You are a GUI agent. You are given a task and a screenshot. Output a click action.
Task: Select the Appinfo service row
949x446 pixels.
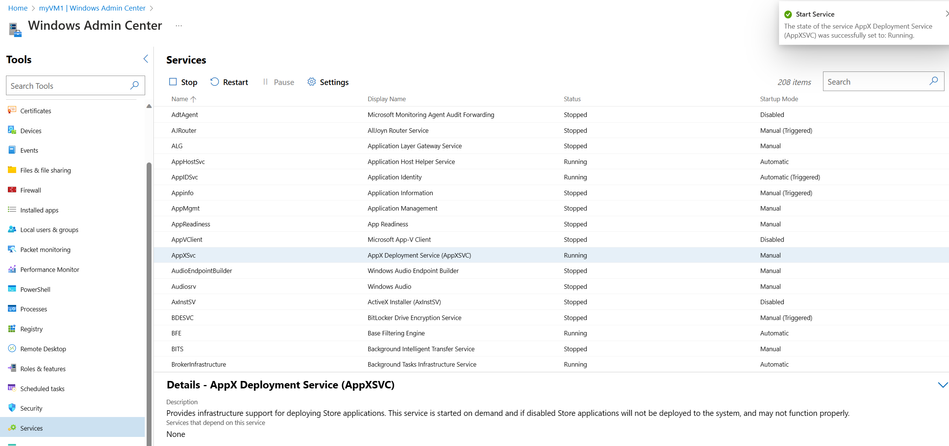click(x=551, y=192)
